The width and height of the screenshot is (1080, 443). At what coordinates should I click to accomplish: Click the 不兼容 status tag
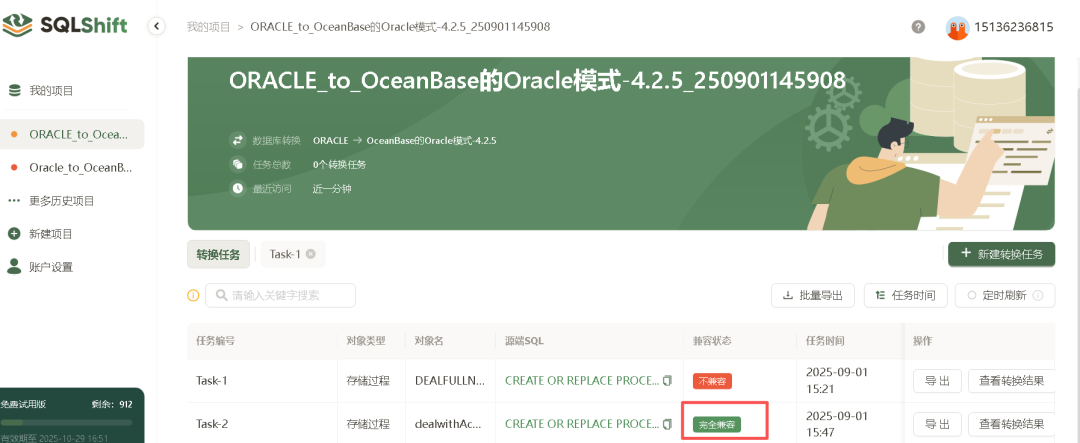712,380
